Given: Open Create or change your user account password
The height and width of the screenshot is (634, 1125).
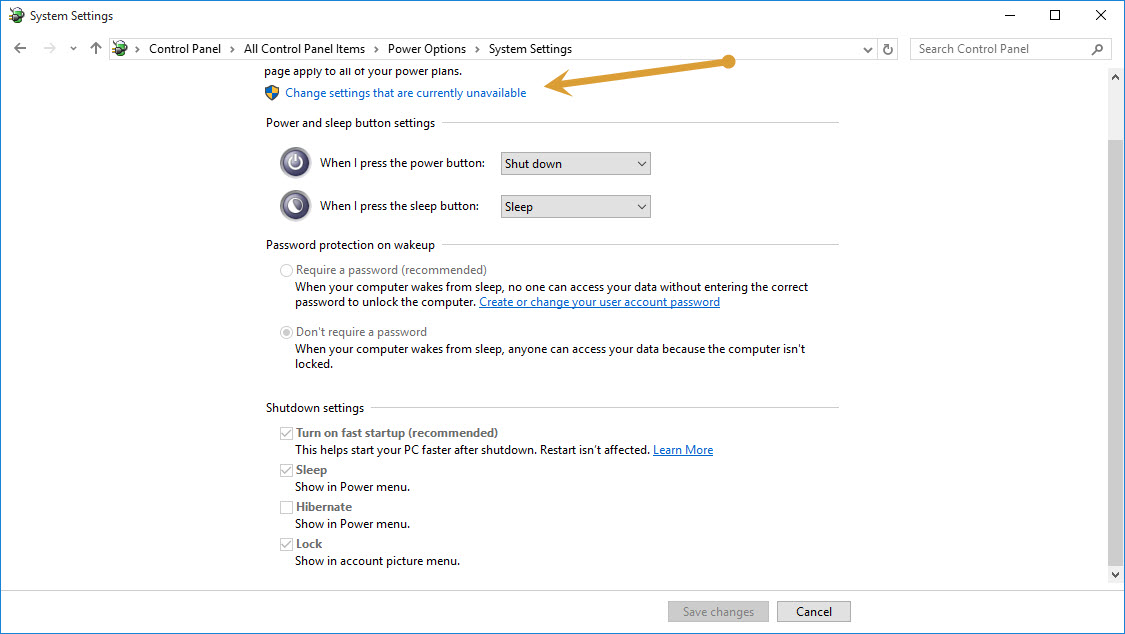Looking at the screenshot, I should pyautogui.click(x=599, y=302).
